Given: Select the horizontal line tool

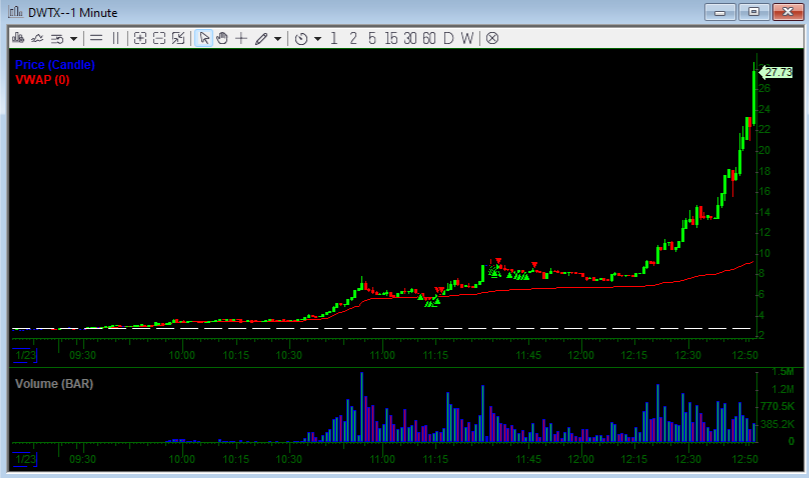Looking at the screenshot, I should pyautogui.click(x=96, y=38).
